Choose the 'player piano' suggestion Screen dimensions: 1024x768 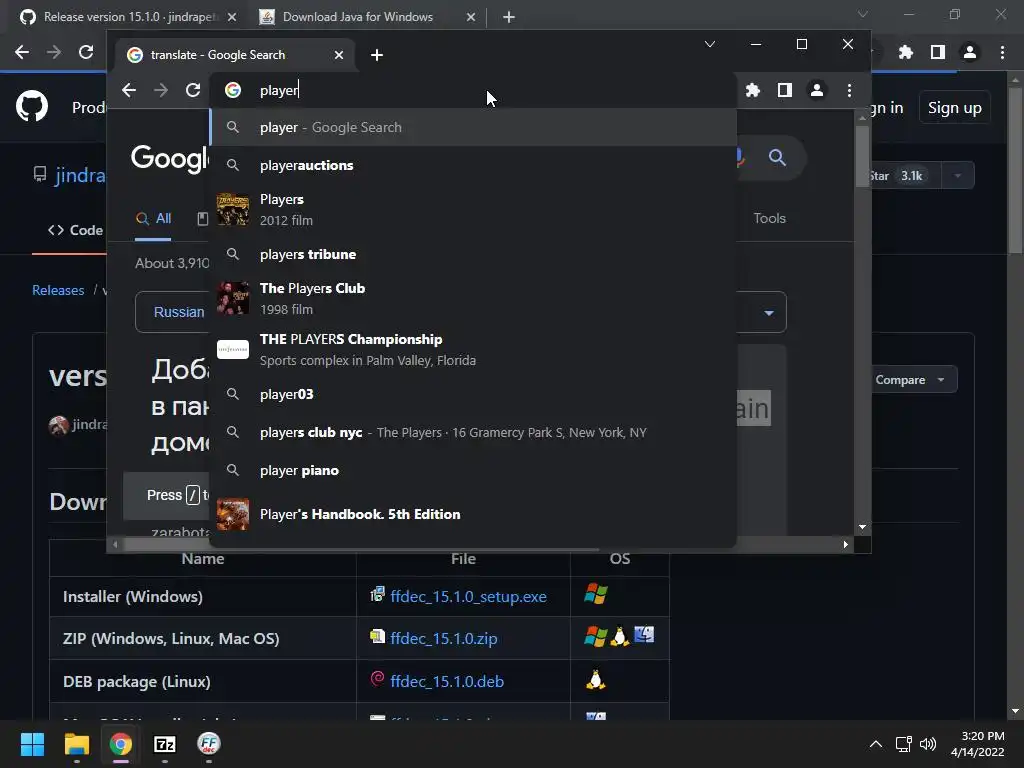tap(473, 470)
